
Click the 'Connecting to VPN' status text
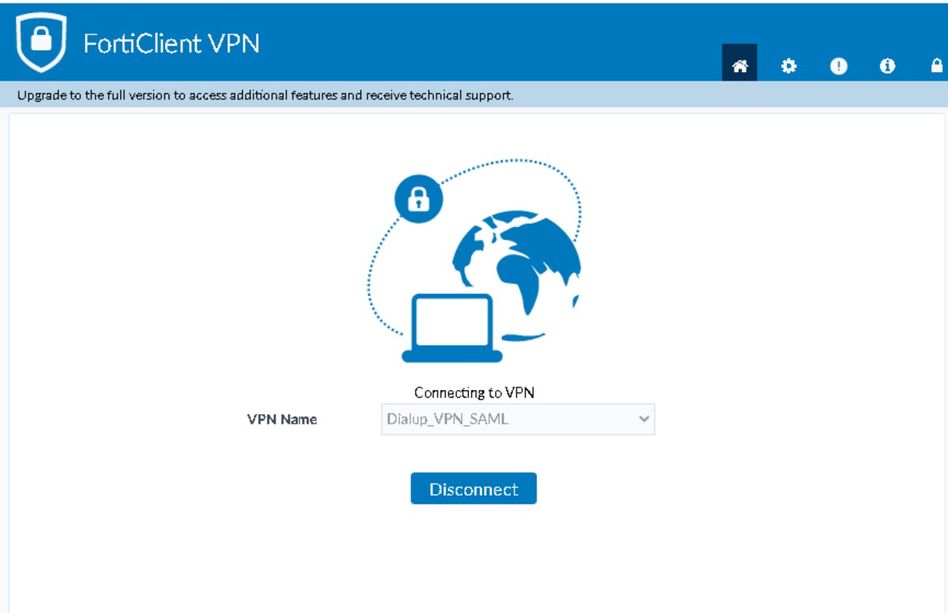click(x=474, y=392)
